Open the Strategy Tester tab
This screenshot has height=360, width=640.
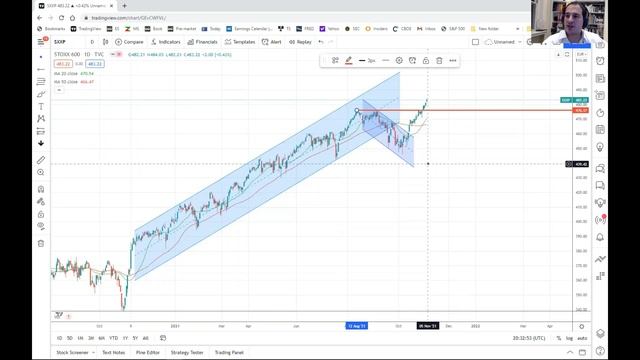[187, 352]
